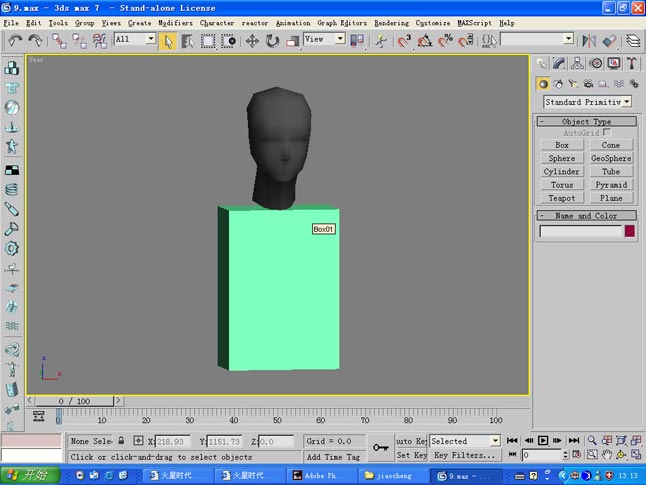Pick the Rectangular Selection Region tool
646x485 pixels.
[x=208, y=41]
